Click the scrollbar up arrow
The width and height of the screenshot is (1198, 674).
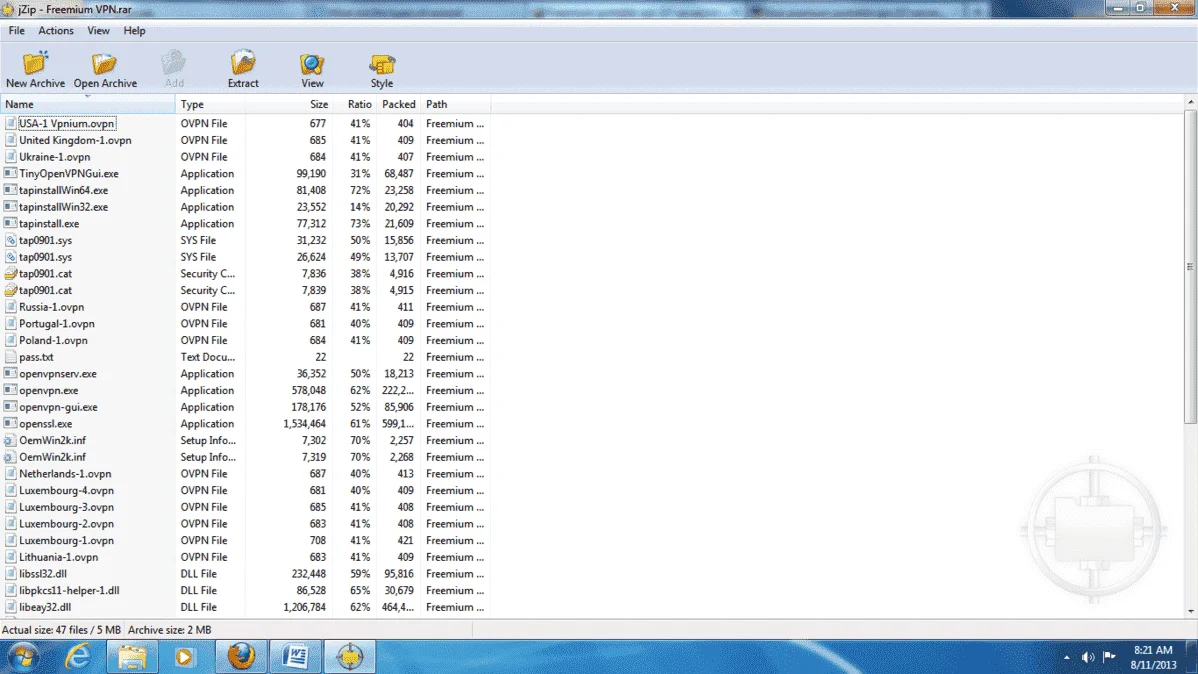[x=1190, y=102]
